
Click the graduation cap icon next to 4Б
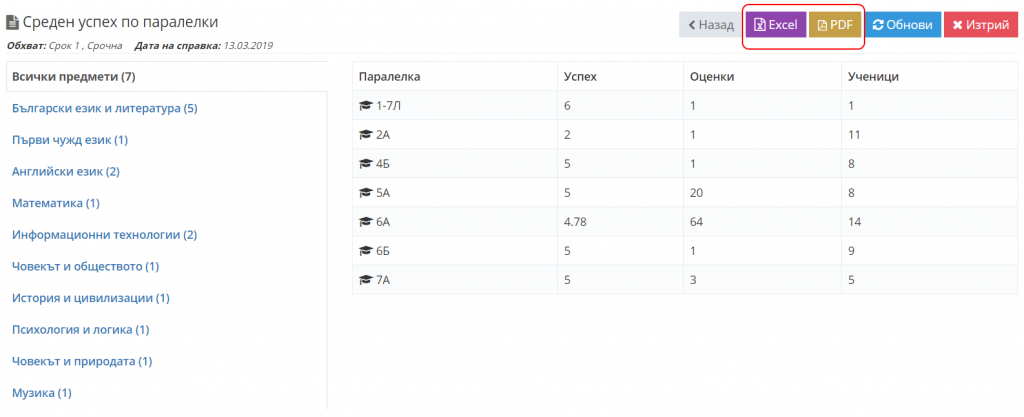tap(365, 163)
